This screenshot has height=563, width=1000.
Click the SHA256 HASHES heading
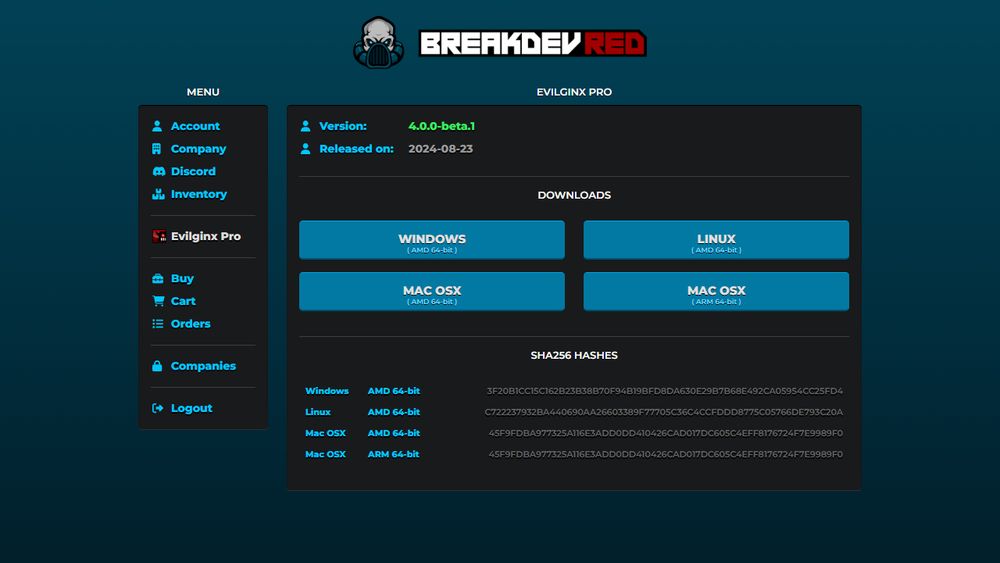574,355
